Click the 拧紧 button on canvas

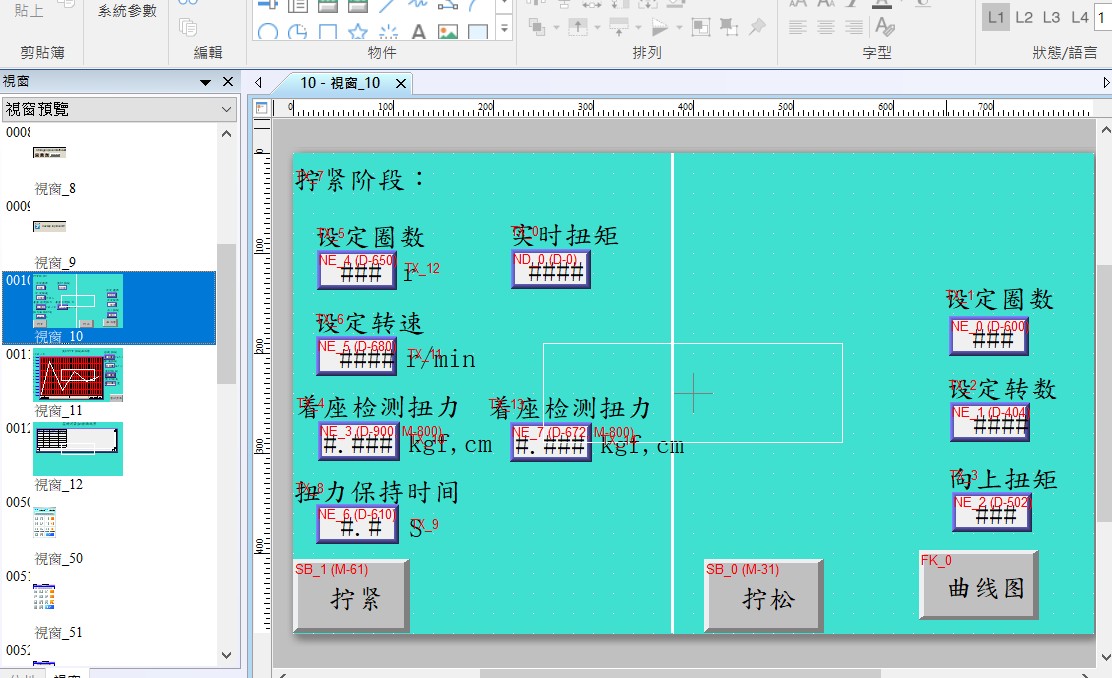point(352,597)
